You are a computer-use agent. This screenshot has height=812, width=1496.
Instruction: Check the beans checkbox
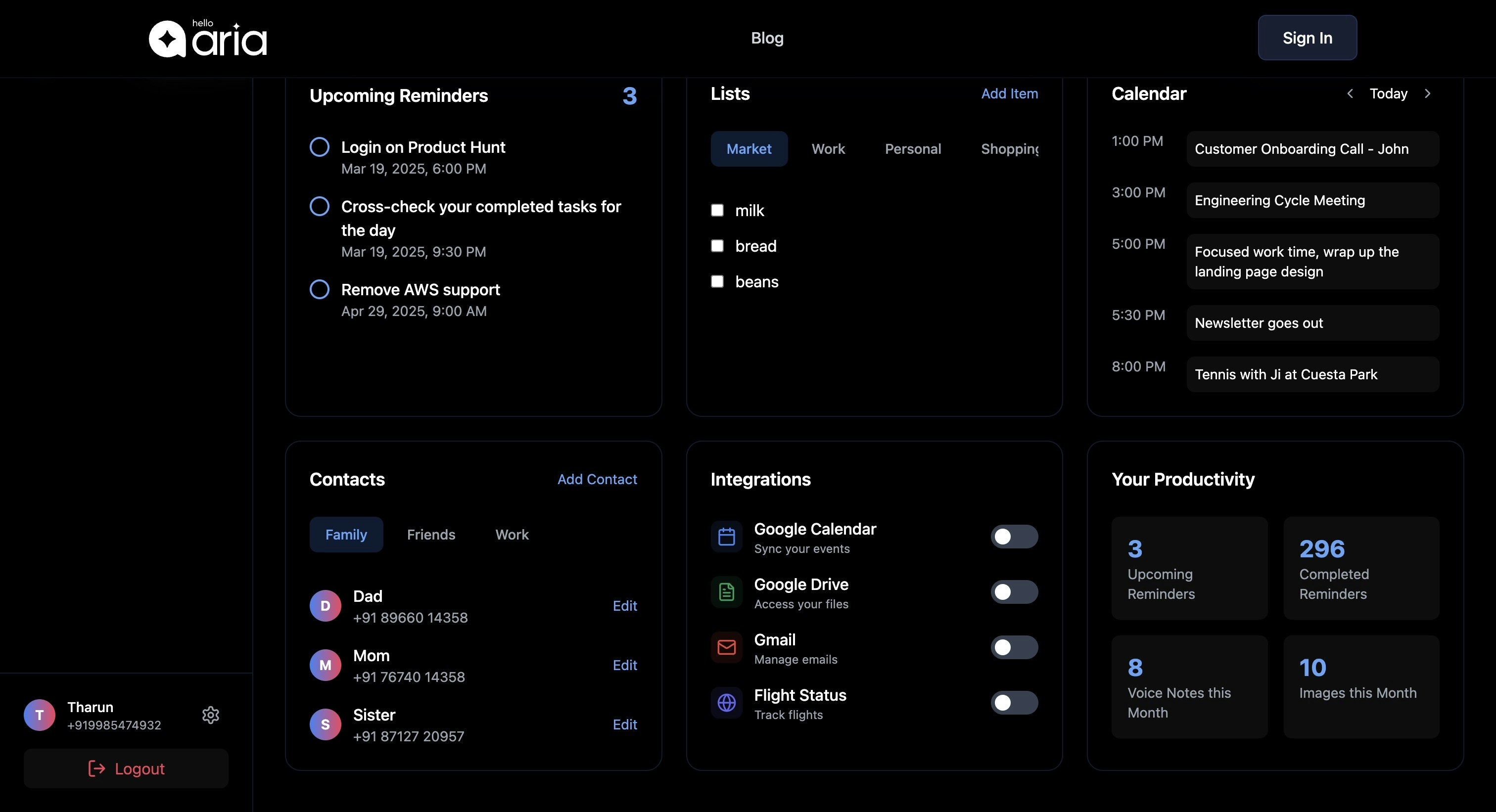(717, 281)
